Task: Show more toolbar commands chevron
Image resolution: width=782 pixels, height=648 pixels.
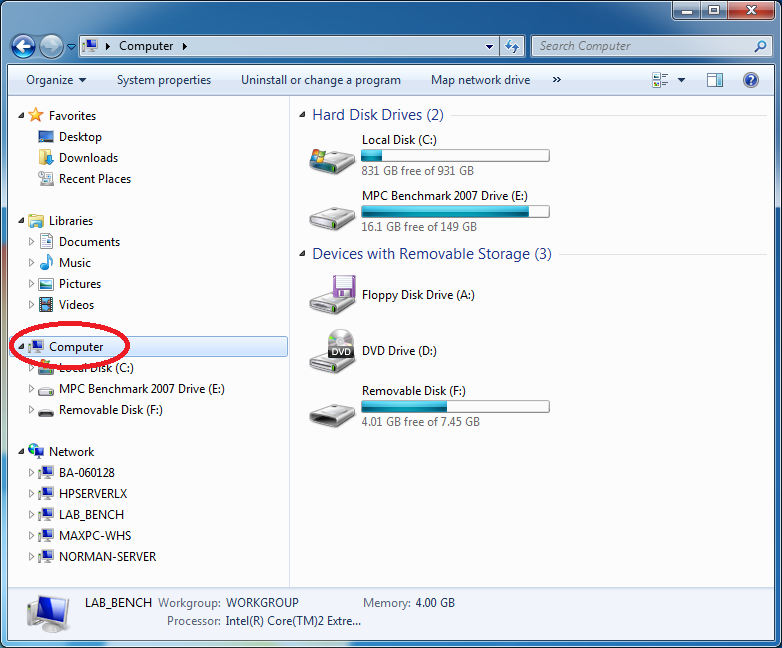Action: point(557,80)
